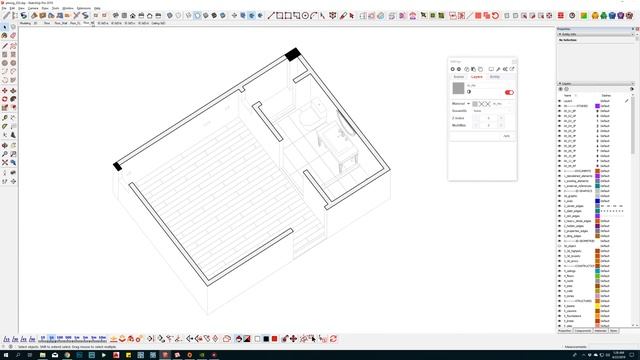Open the Camera menu
Image resolution: width=640 pixels, height=360 pixels.
pyautogui.click(x=33, y=8)
